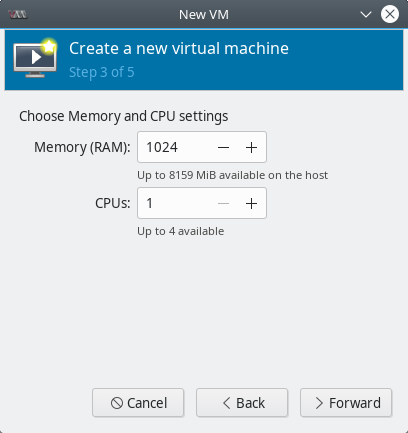Increase CPUs count with the plus button
Screen dimensions: 408x433
(x=251, y=203)
